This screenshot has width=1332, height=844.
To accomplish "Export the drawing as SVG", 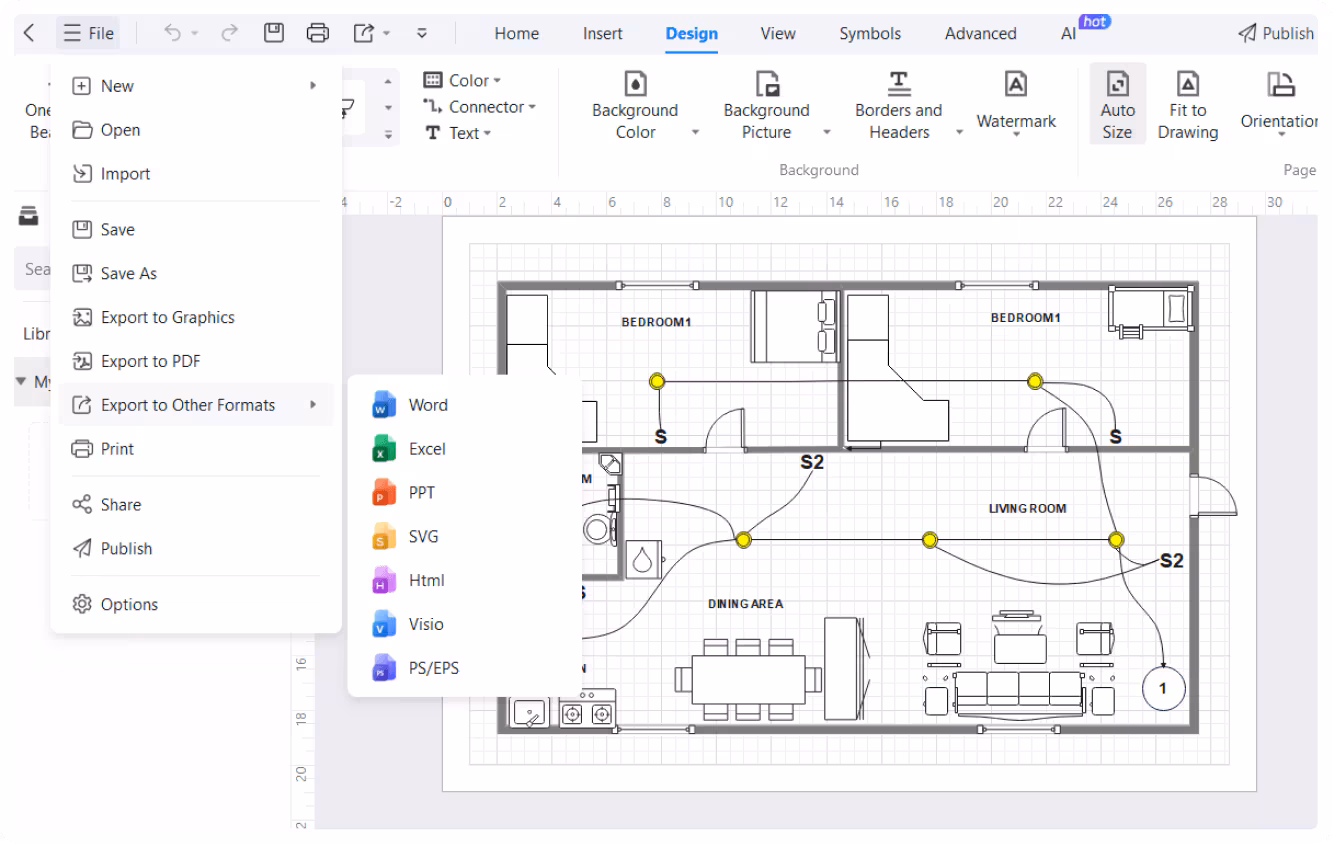I will pyautogui.click(x=421, y=536).
